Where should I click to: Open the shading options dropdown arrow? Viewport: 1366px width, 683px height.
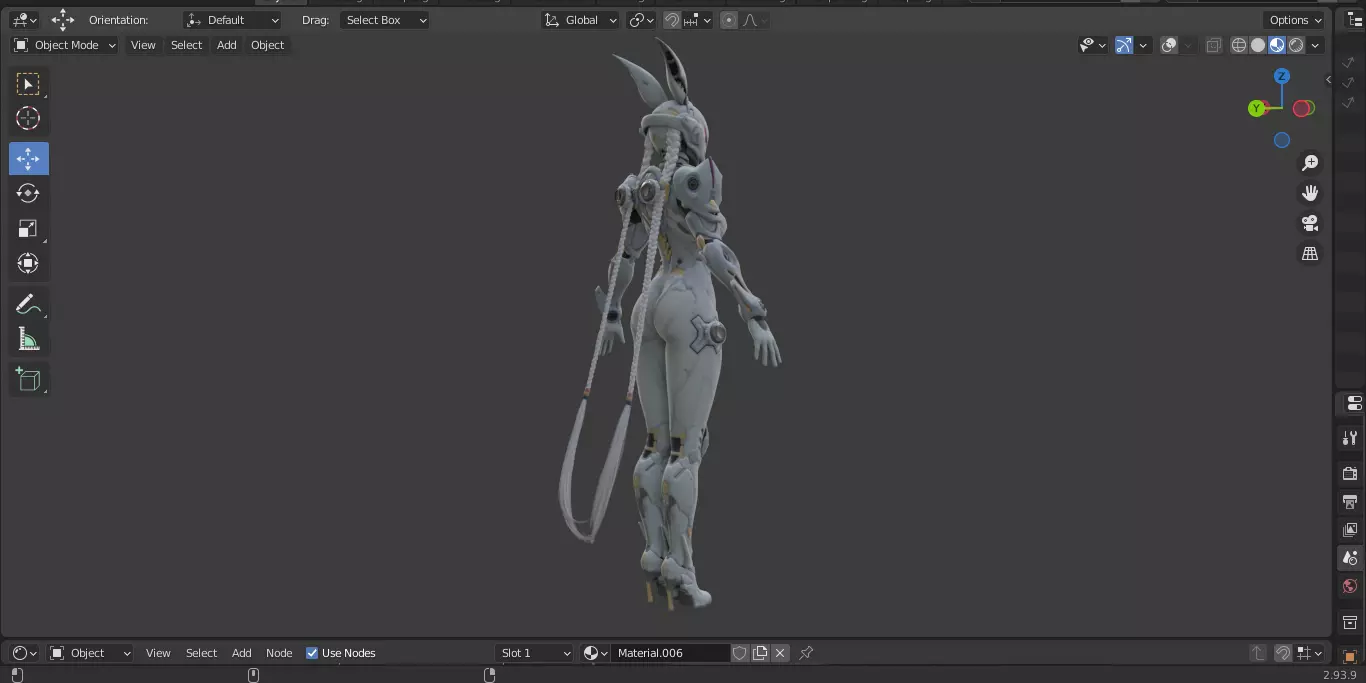(x=1315, y=45)
